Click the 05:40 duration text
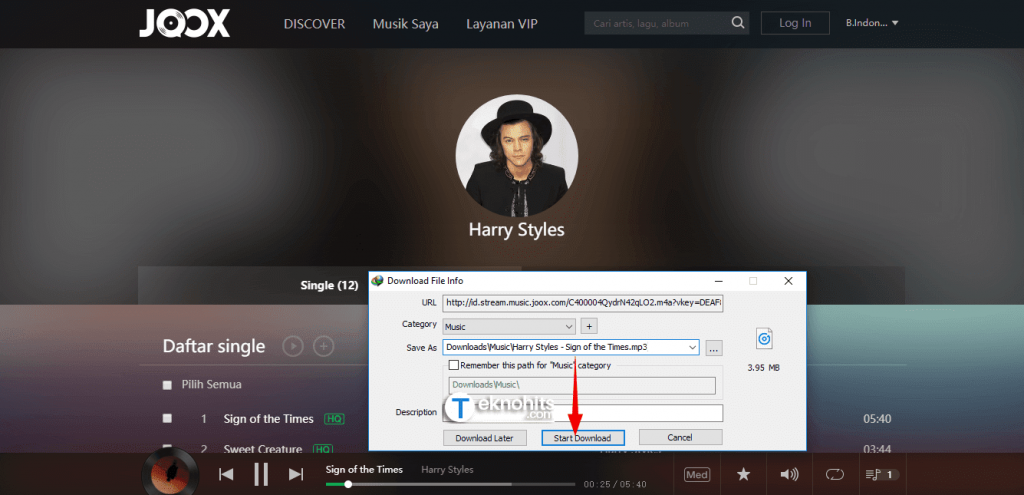The height and width of the screenshot is (495, 1024). pos(877,419)
